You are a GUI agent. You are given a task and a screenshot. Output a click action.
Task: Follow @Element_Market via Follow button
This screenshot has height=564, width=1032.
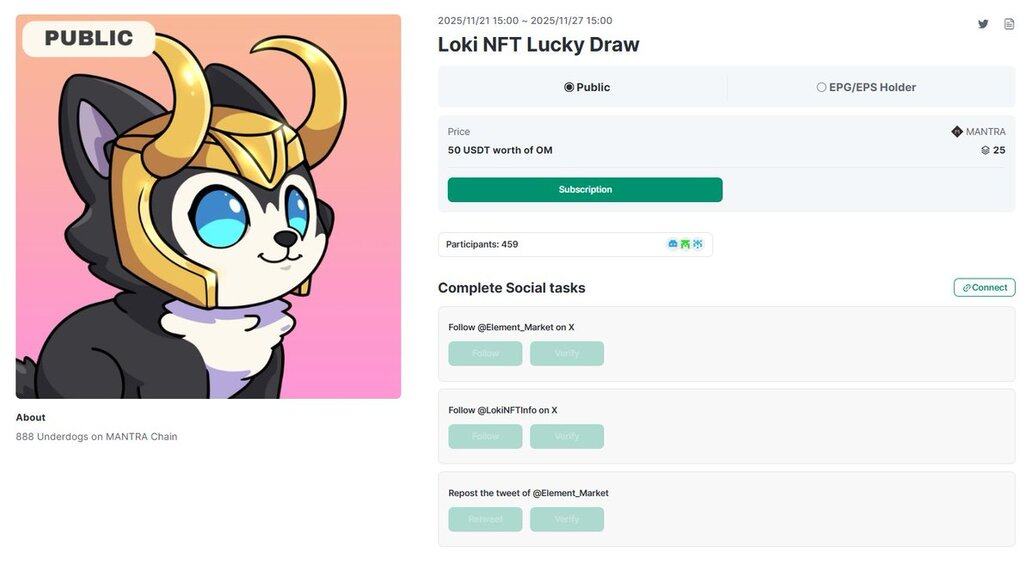point(485,354)
